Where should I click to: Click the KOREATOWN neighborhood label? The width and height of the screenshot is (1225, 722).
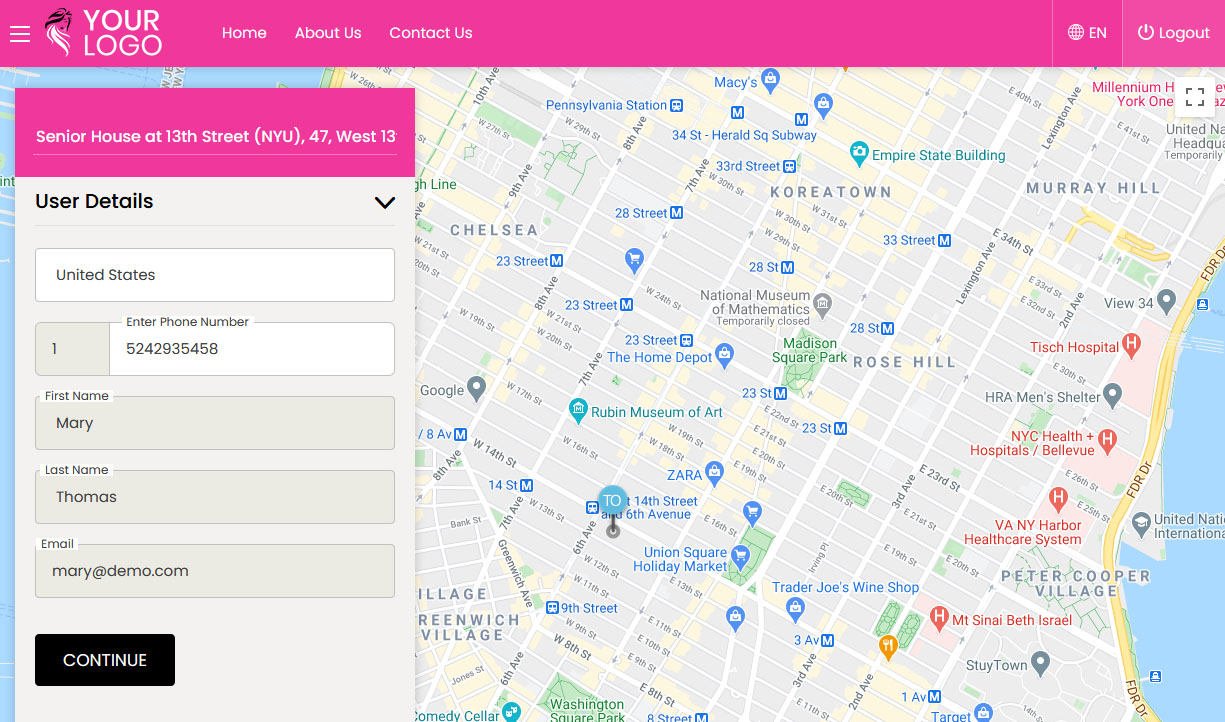click(831, 191)
